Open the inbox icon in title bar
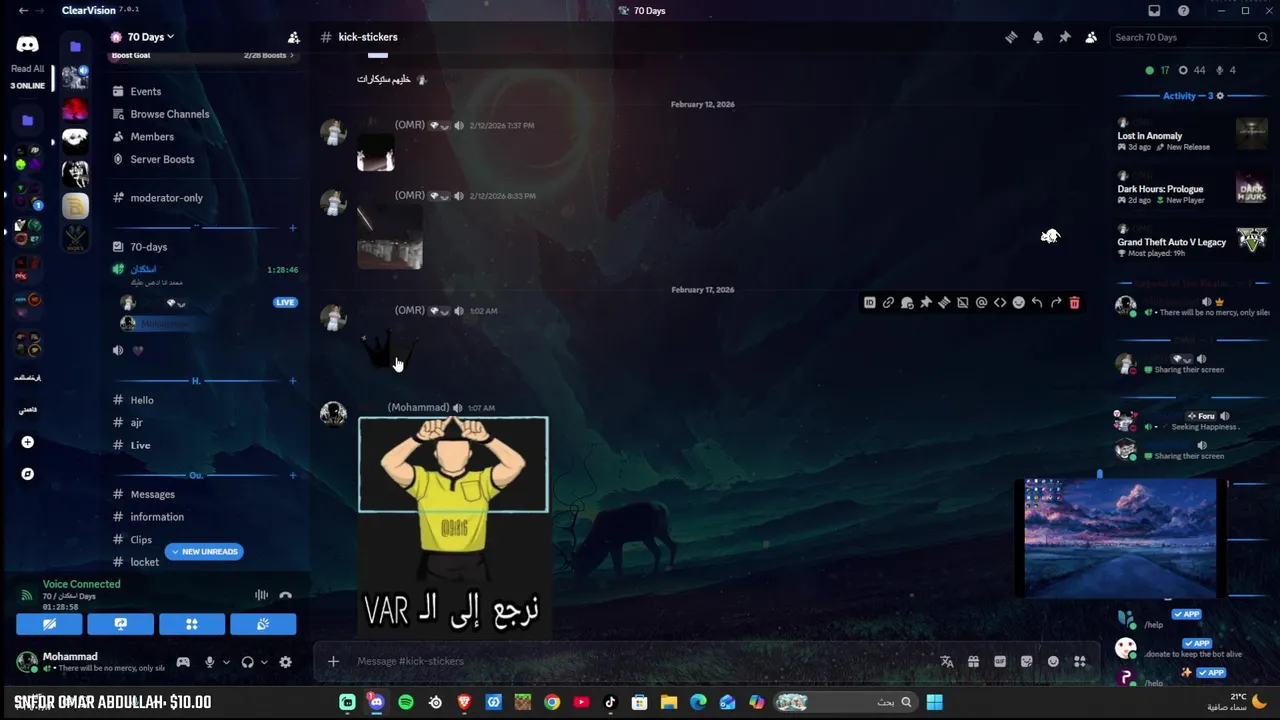Image resolution: width=1280 pixels, height=720 pixels. point(1154,11)
